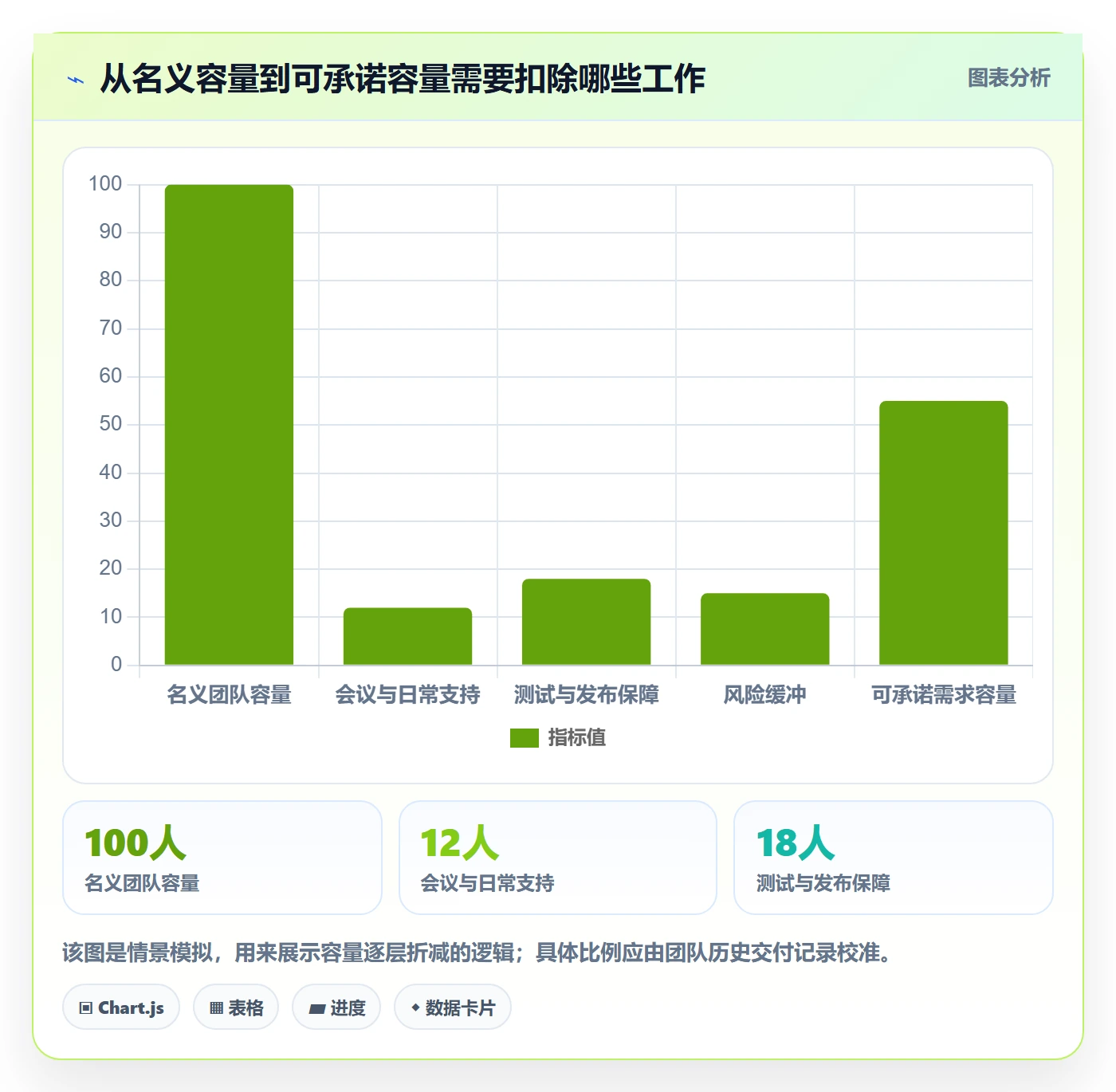Click the 表格 tag chip
This screenshot has width=1116, height=1092.
tap(236, 1008)
